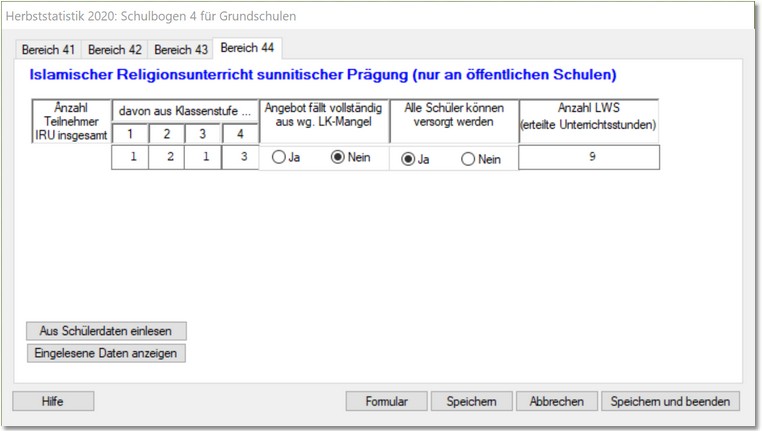Click Speichern und beenden
The height and width of the screenshot is (433, 762).
[670, 401]
